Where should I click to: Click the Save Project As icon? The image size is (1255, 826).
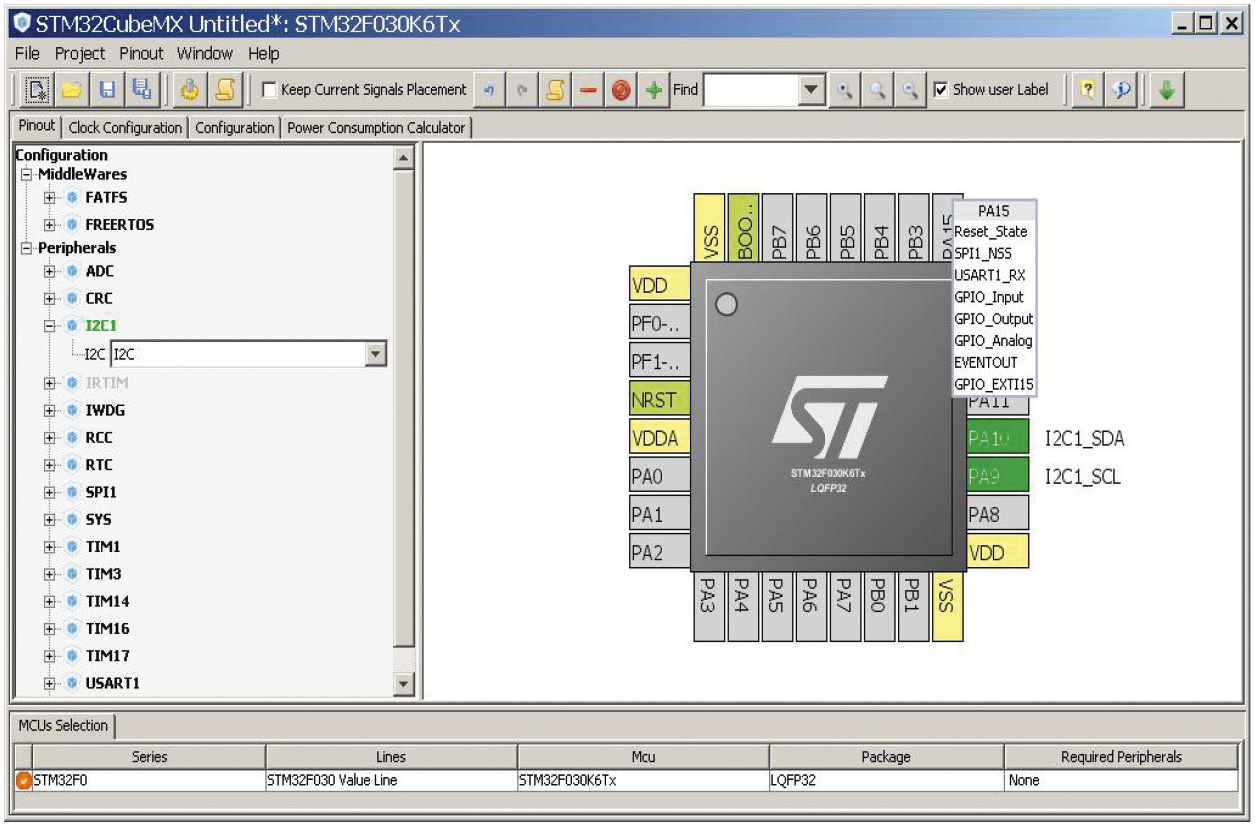coord(141,90)
